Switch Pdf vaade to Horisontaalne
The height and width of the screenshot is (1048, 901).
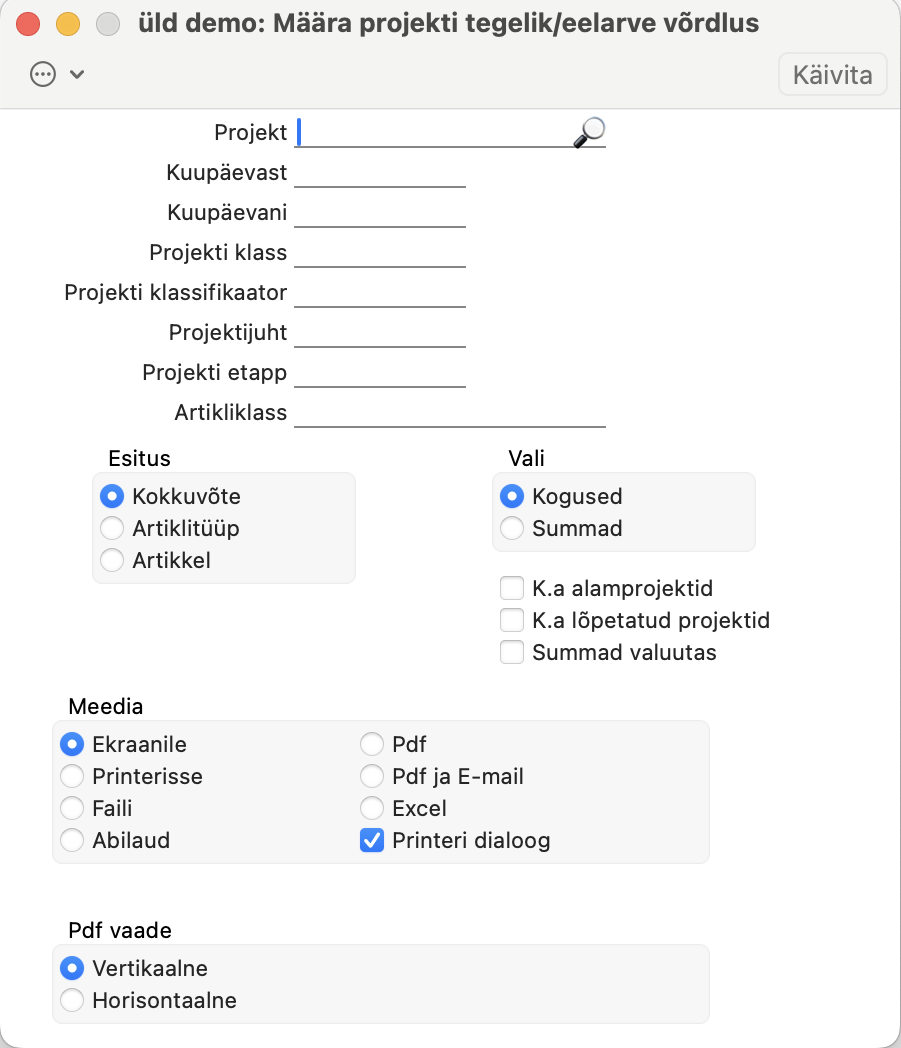coord(72,1000)
